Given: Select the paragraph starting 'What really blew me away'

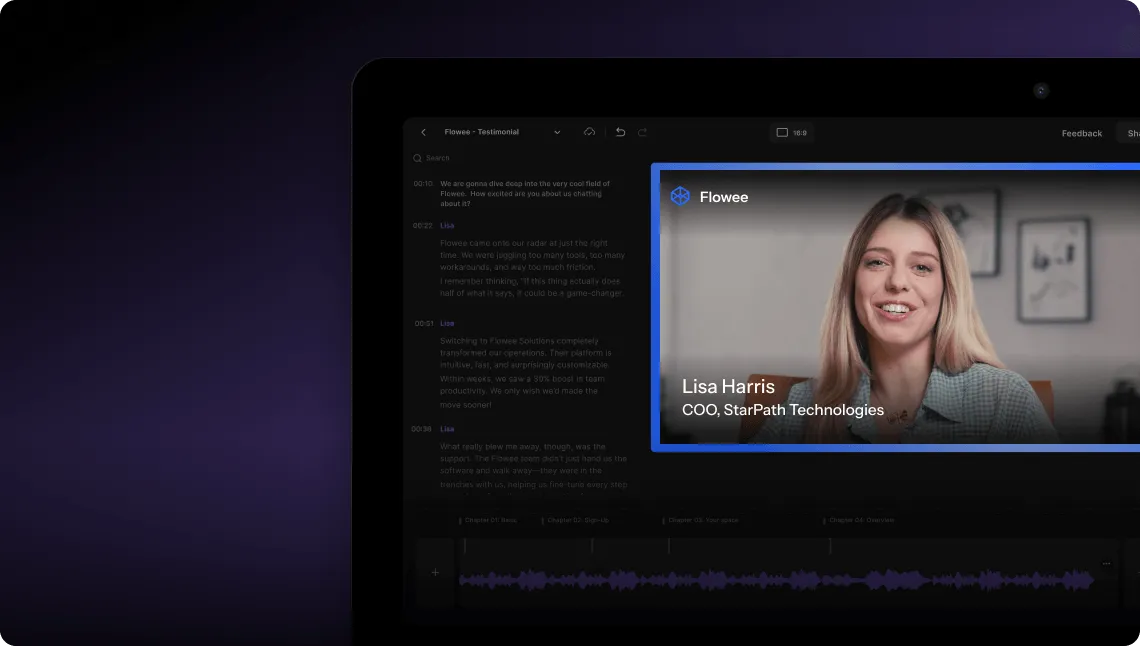Looking at the screenshot, I should pyautogui.click(x=534, y=465).
